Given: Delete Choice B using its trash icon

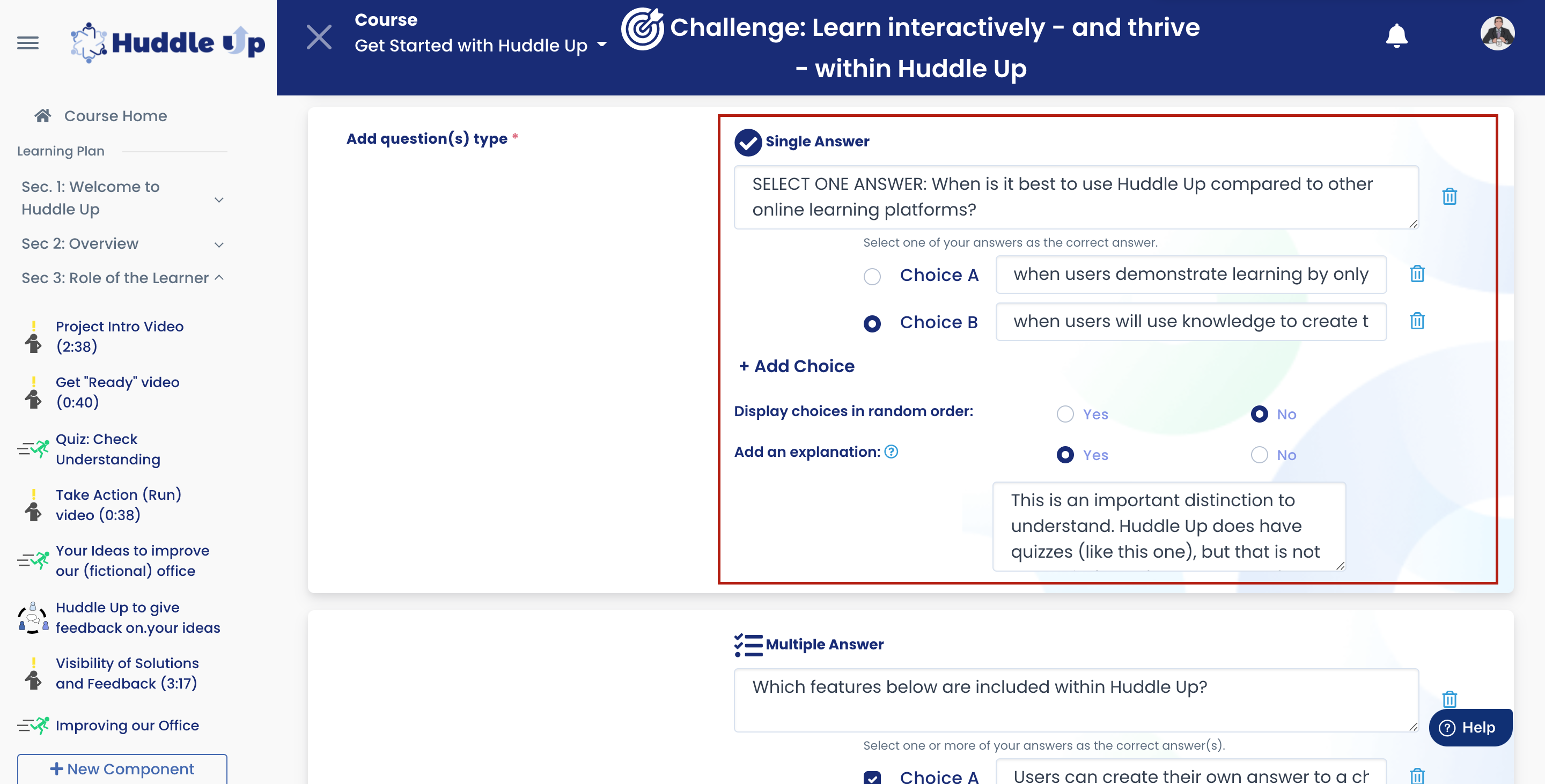Looking at the screenshot, I should (x=1417, y=321).
